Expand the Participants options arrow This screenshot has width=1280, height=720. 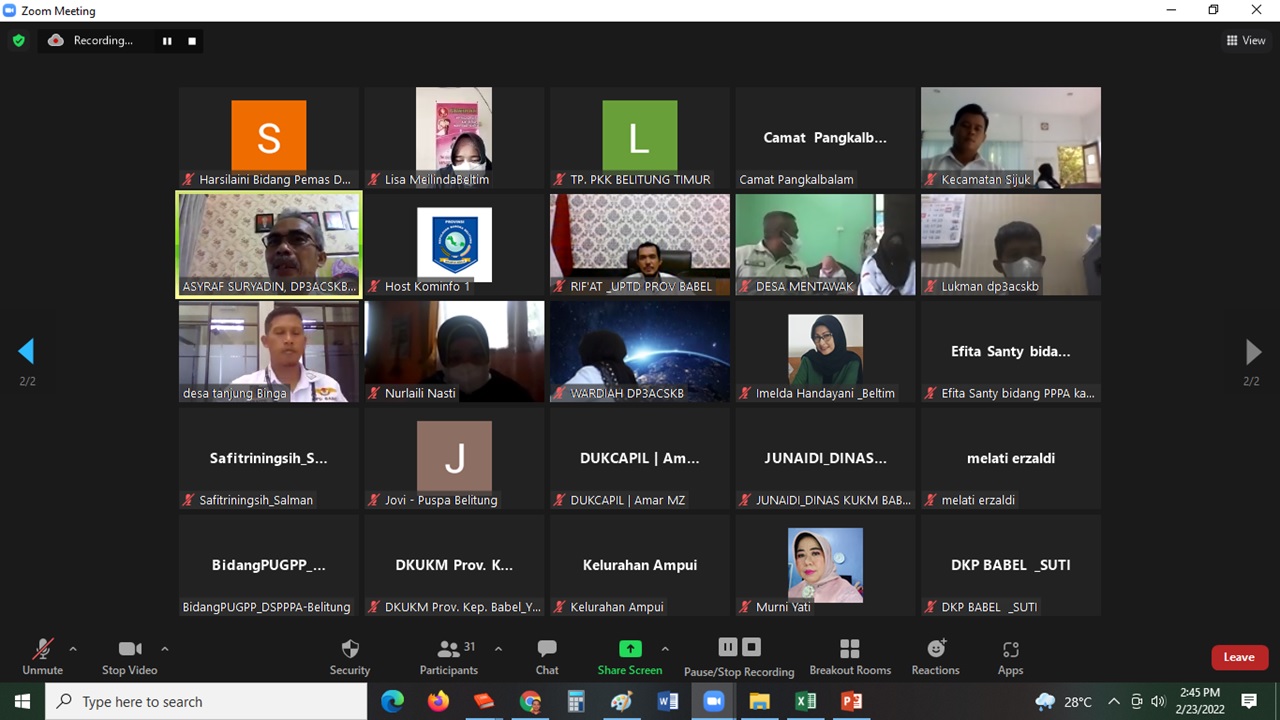point(498,649)
